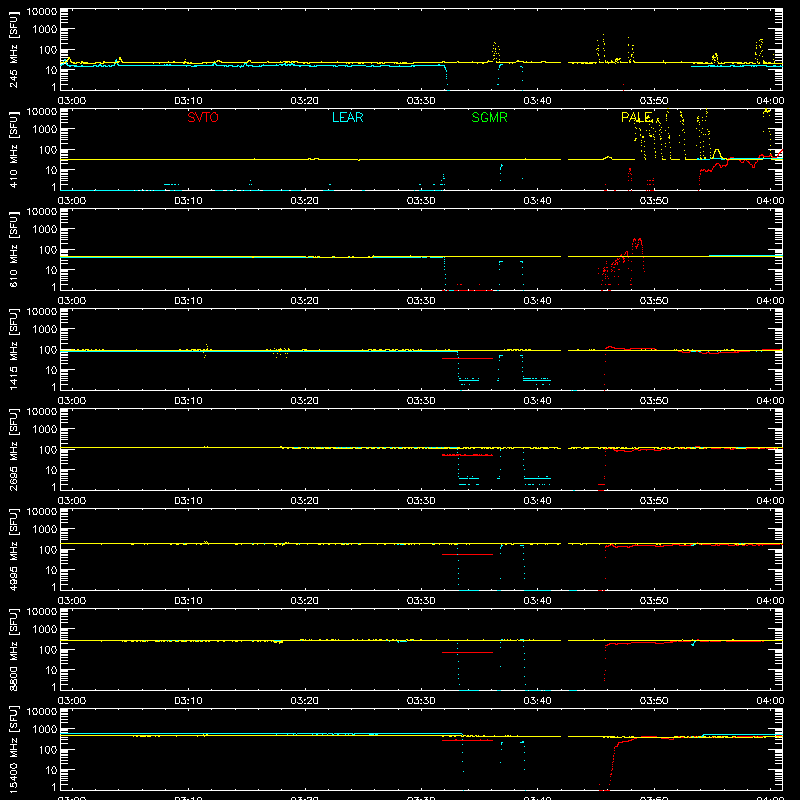Click the green SGMR station legend label
Viewport: 800px width, 800px height.
(489, 117)
